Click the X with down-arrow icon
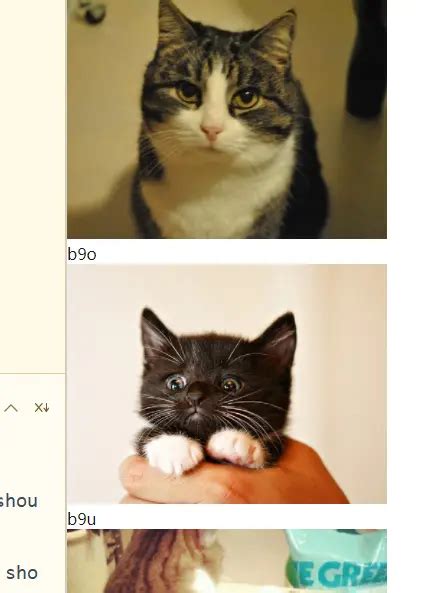 point(42,408)
